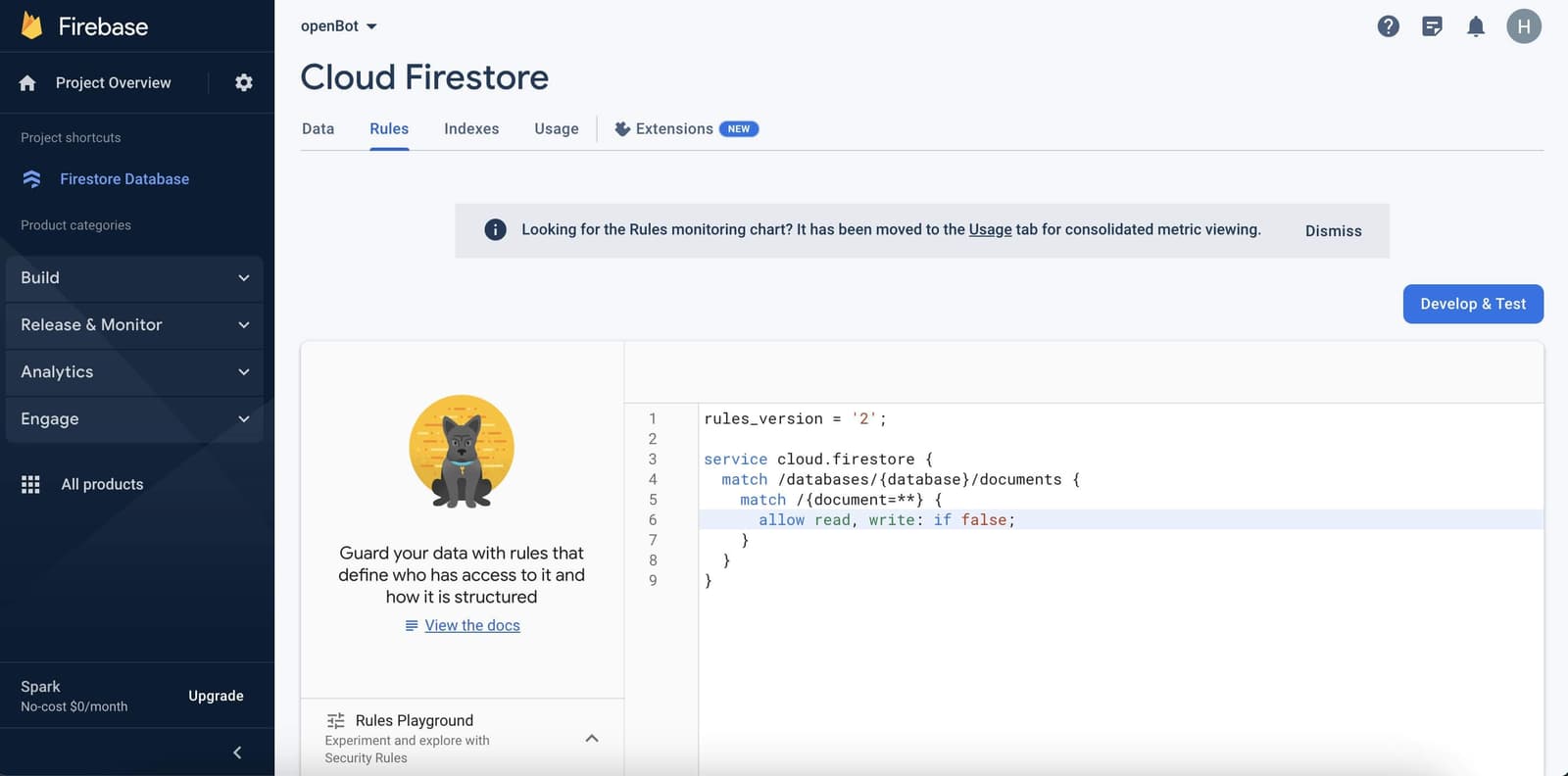Open the release notes icon
Viewport: 1568px width, 776px height.
[x=1432, y=26]
